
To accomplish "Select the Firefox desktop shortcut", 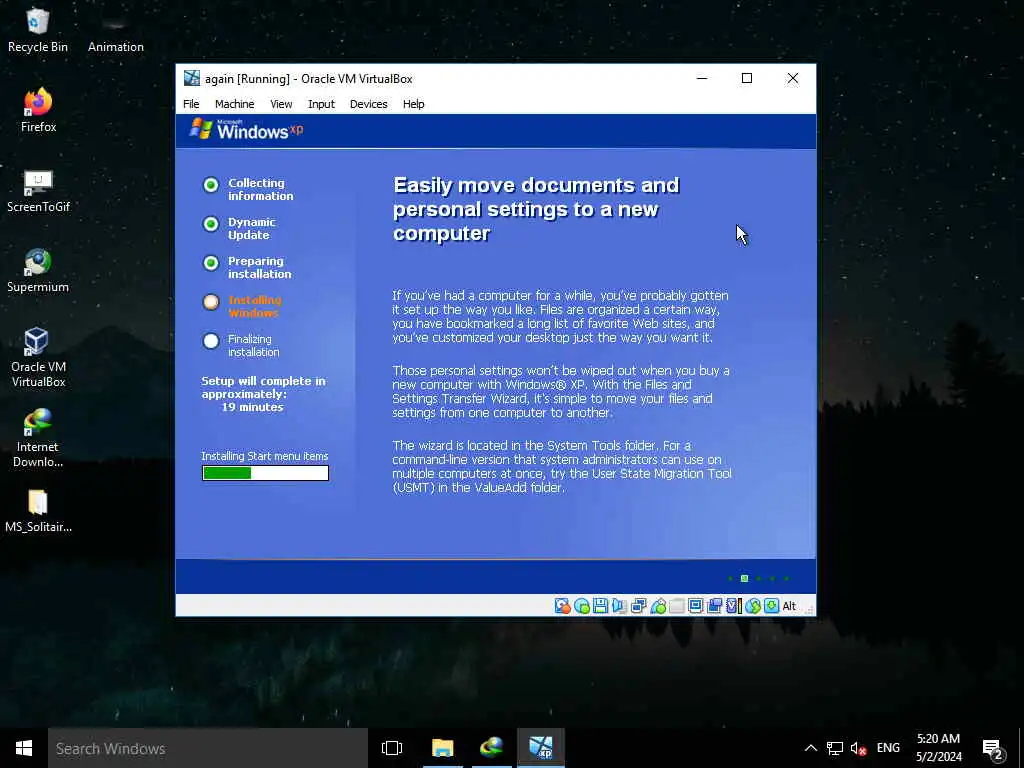I will (38, 110).
